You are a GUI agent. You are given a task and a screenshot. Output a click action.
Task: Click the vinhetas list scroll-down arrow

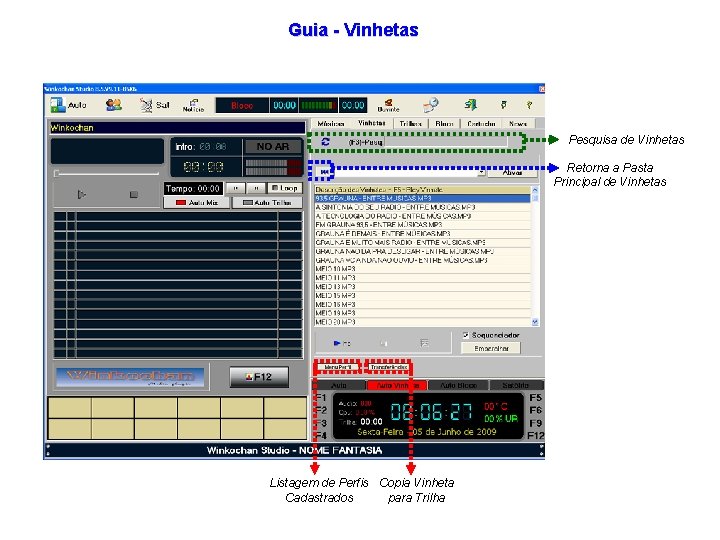point(535,322)
